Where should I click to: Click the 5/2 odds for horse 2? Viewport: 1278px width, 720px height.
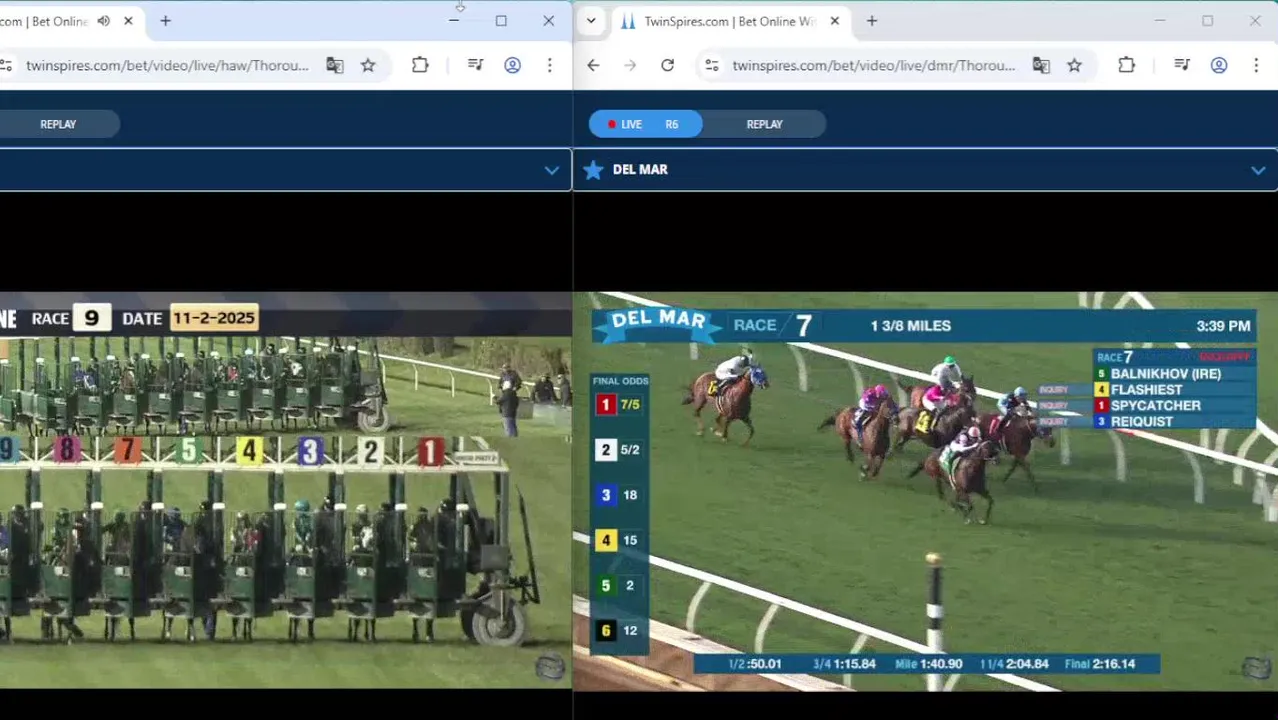point(629,450)
